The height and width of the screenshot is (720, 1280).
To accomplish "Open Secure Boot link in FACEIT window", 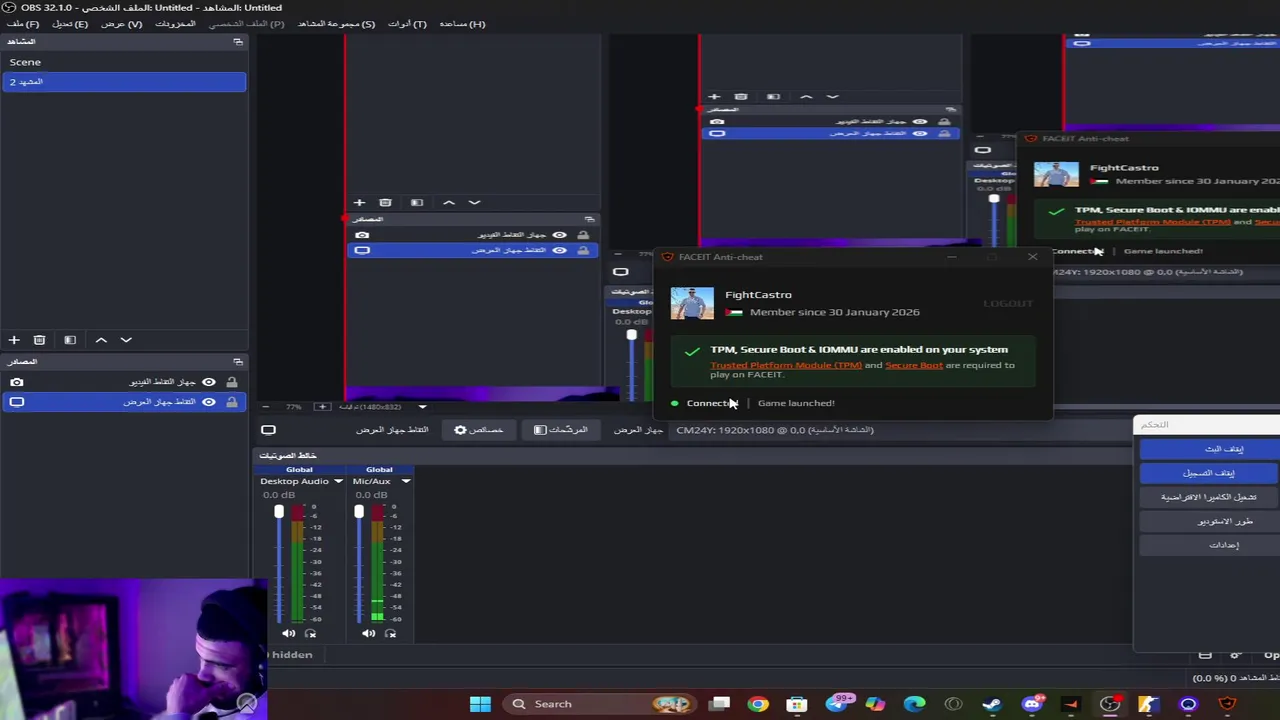I will click(x=914, y=365).
